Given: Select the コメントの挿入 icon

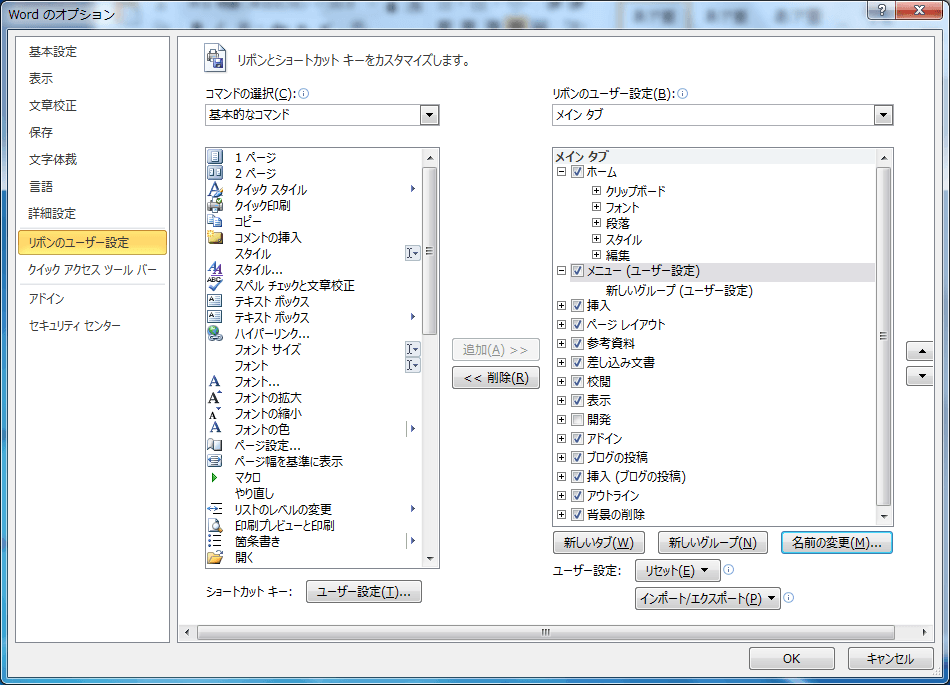Looking at the screenshot, I should [215, 237].
